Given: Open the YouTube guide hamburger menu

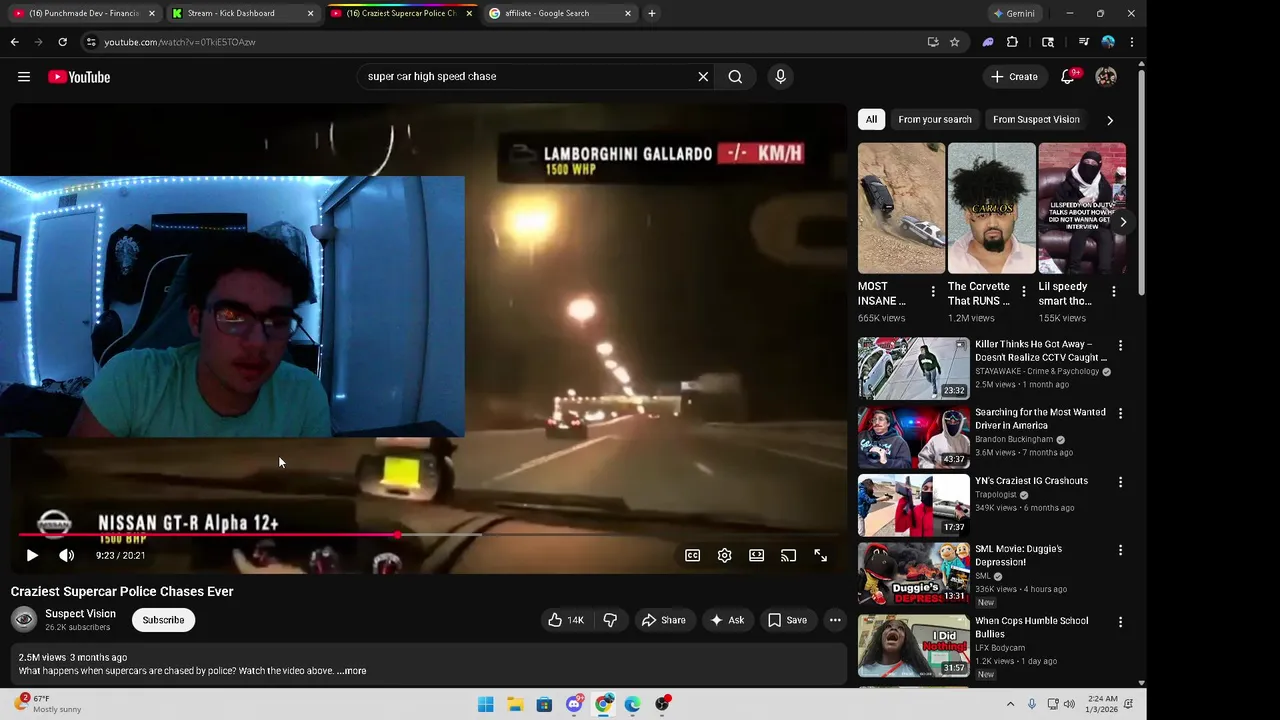Looking at the screenshot, I should (x=24, y=77).
